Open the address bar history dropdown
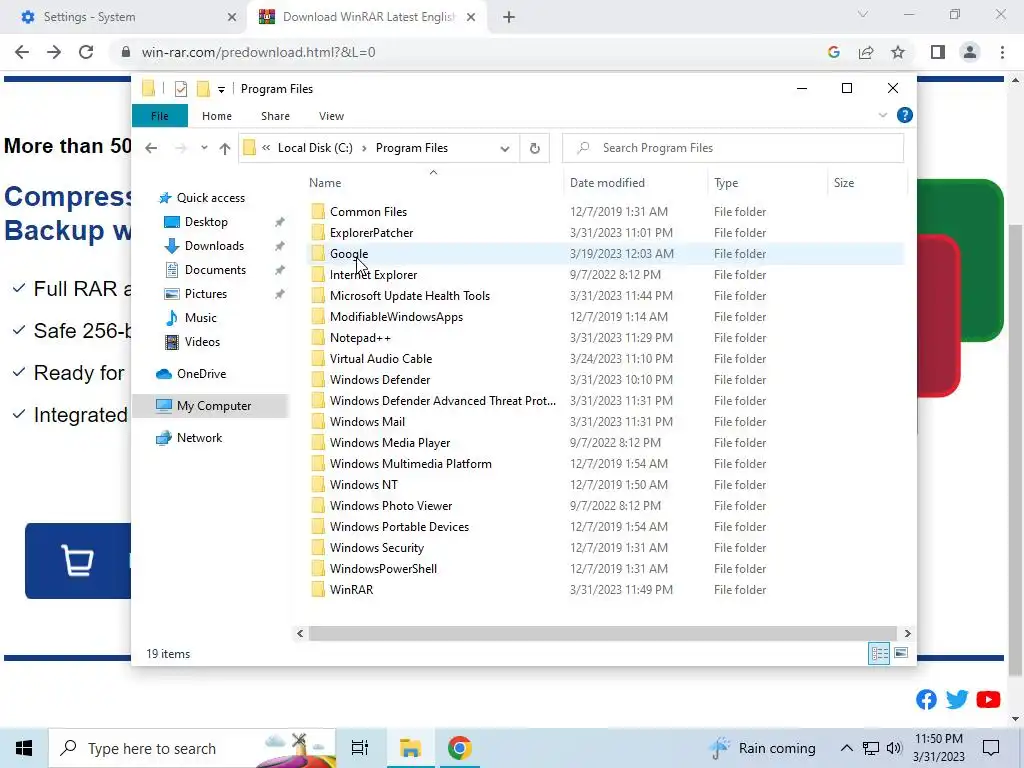This screenshot has width=1024, height=768. point(505,148)
